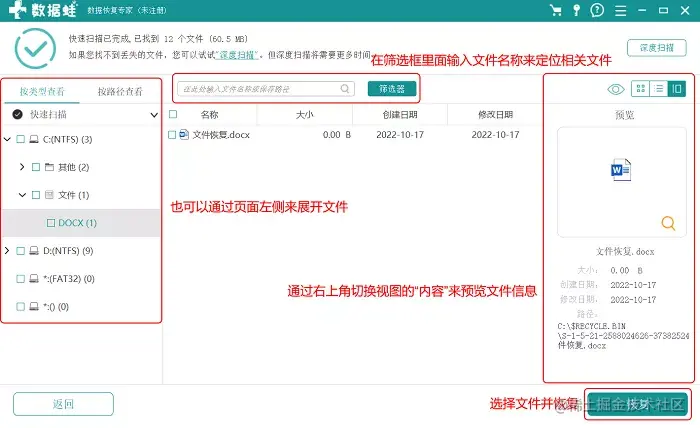Open the hamburger menu icon
This screenshot has height=428, width=700.
[621, 10]
